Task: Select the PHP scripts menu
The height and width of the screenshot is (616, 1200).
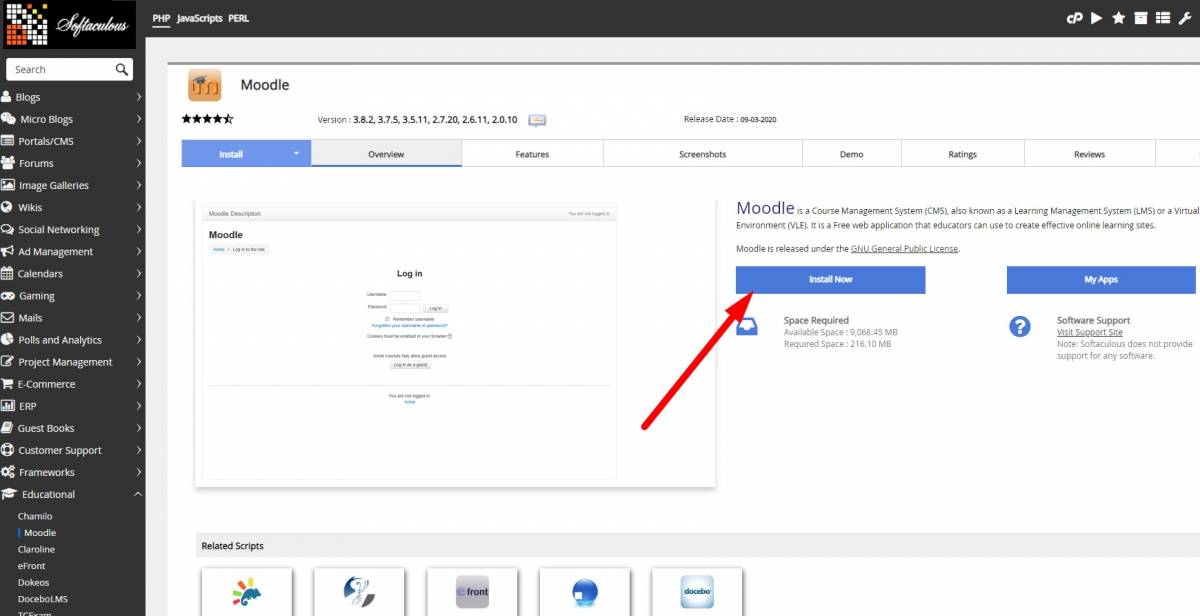Action: click(x=161, y=18)
